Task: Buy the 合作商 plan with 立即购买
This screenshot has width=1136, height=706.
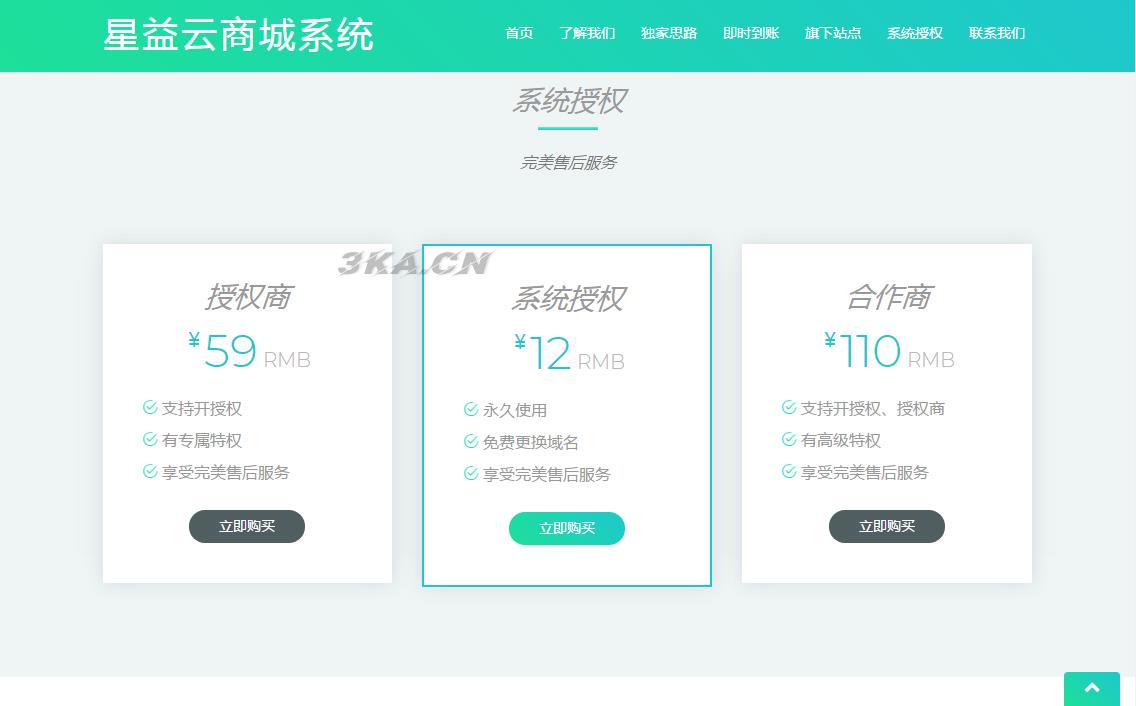Action: (886, 526)
